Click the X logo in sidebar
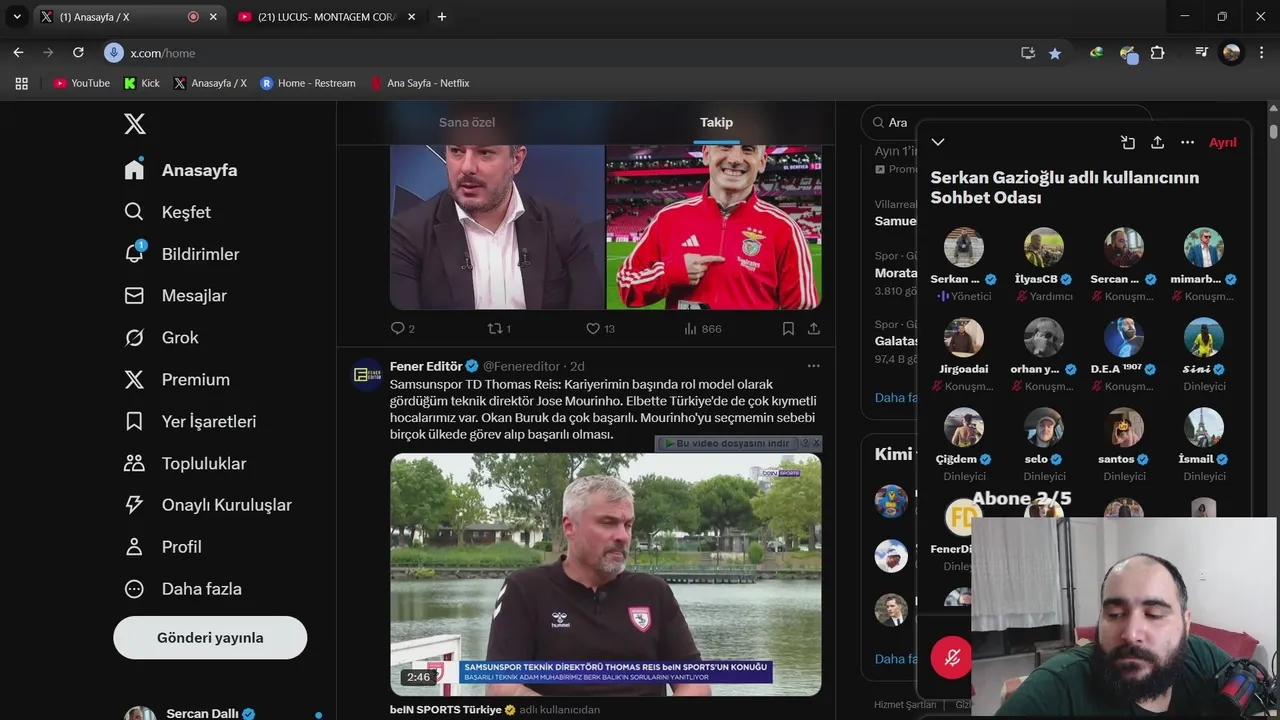The width and height of the screenshot is (1280, 720). click(135, 124)
